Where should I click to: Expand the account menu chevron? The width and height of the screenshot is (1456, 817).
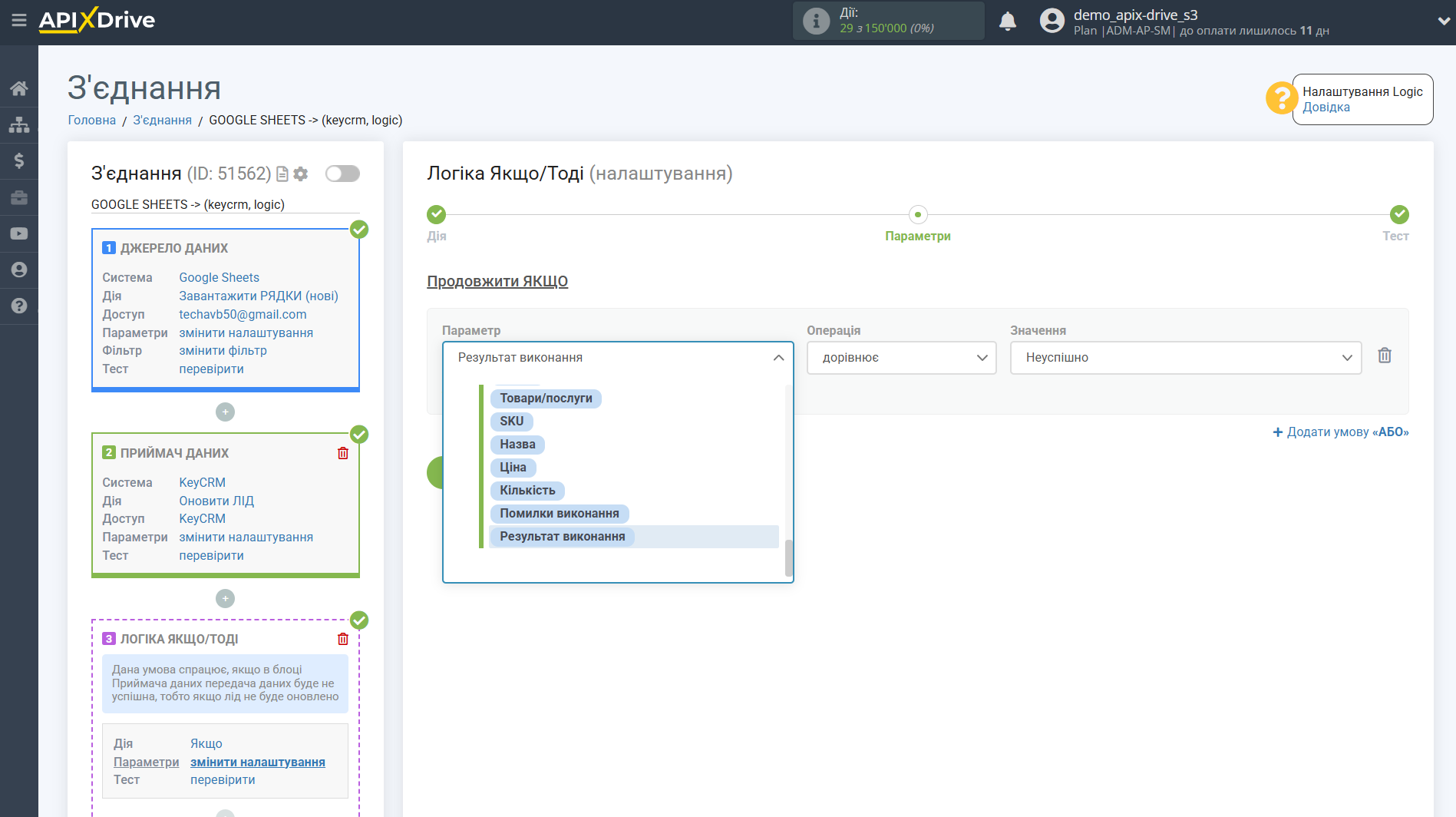pyautogui.click(x=1443, y=21)
